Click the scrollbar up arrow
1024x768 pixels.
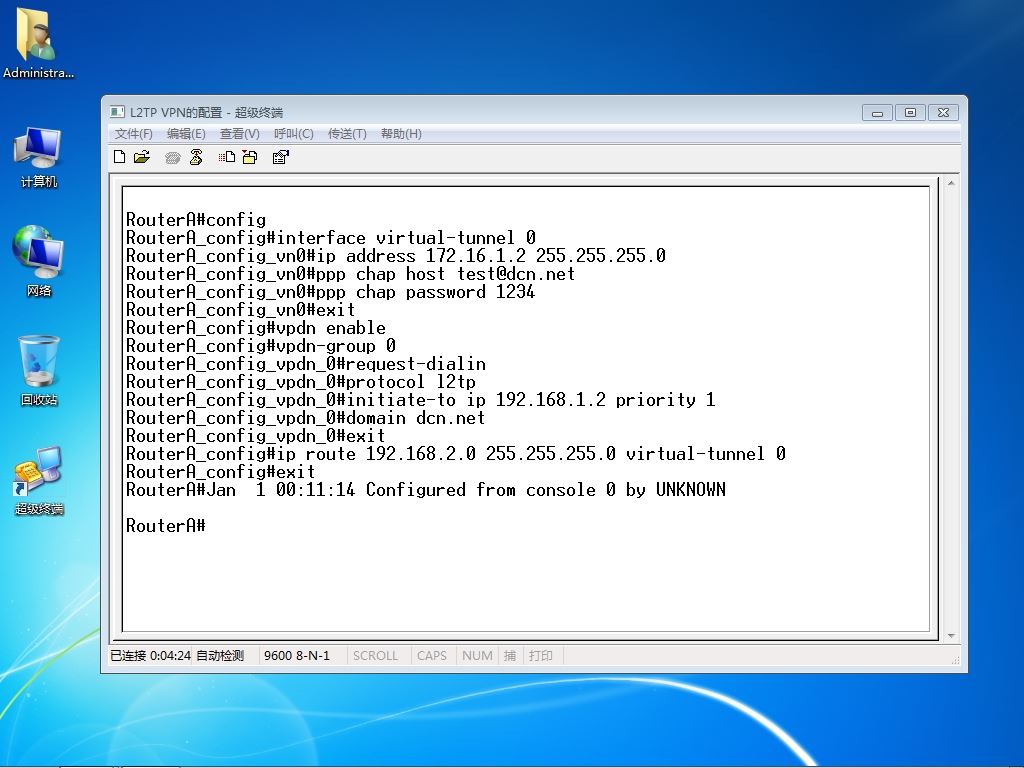click(x=951, y=184)
